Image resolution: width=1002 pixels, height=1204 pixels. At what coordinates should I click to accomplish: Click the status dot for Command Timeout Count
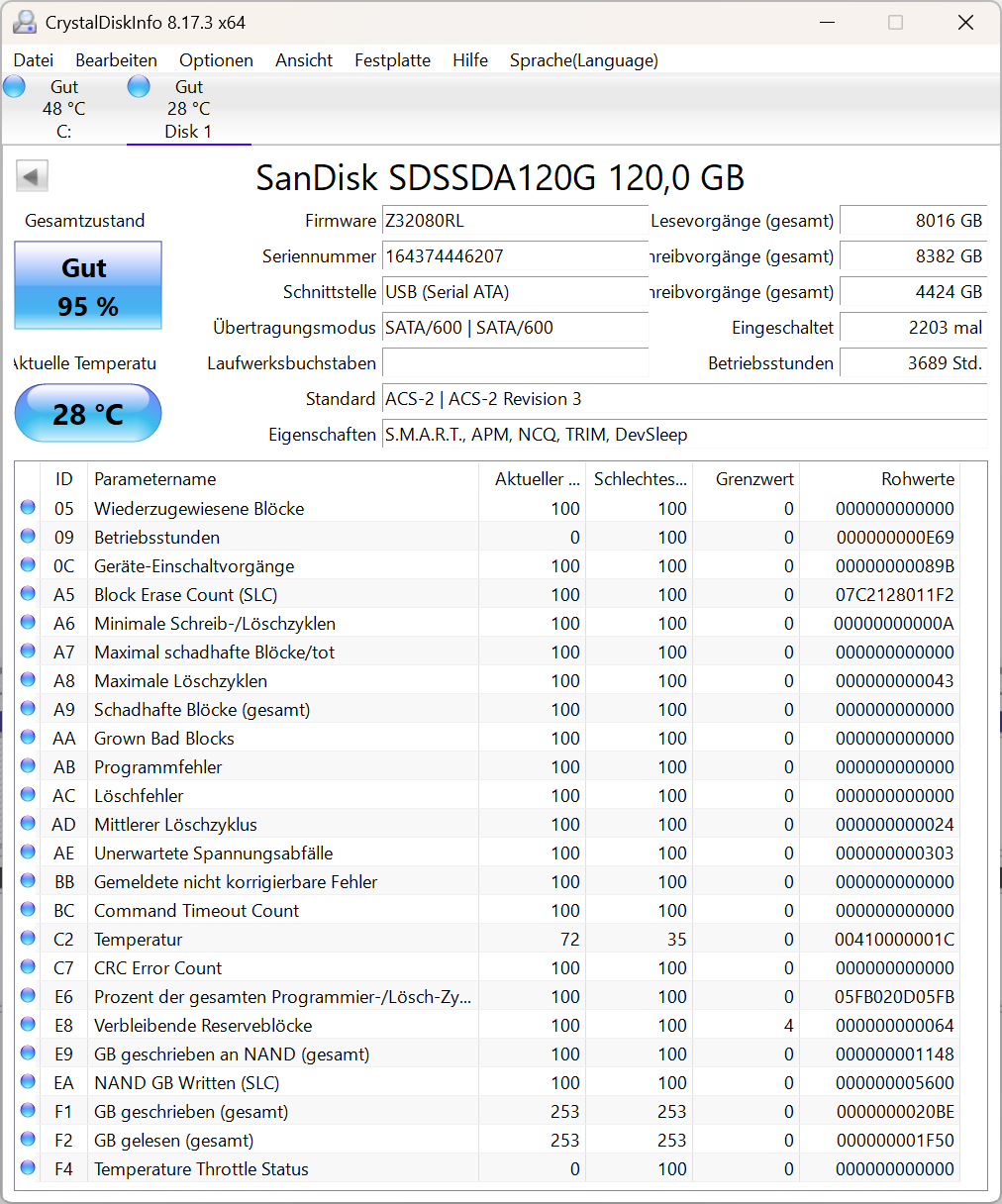[28, 910]
